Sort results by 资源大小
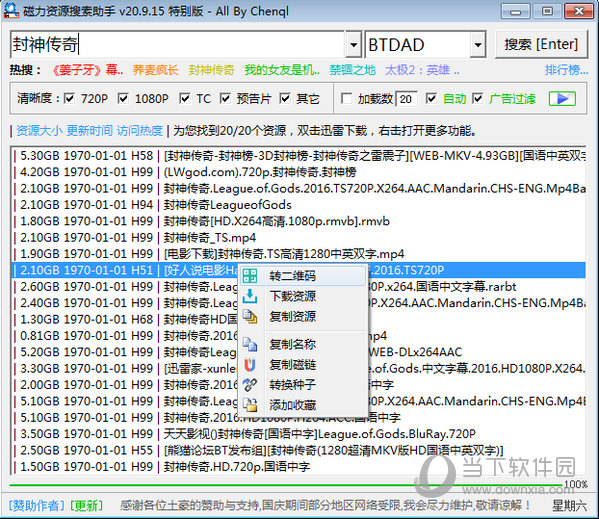The image size is (599, 519). tap(39, 131)
